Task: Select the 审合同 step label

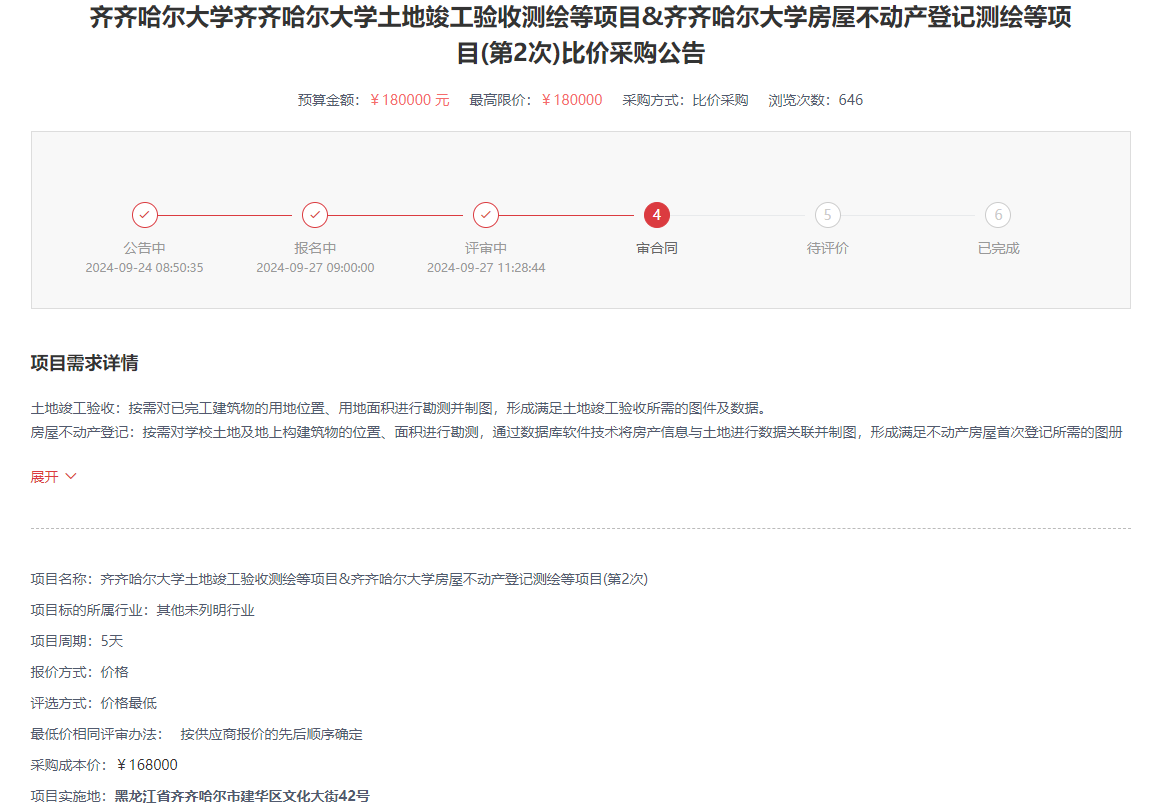Action: tap(657, 248)
